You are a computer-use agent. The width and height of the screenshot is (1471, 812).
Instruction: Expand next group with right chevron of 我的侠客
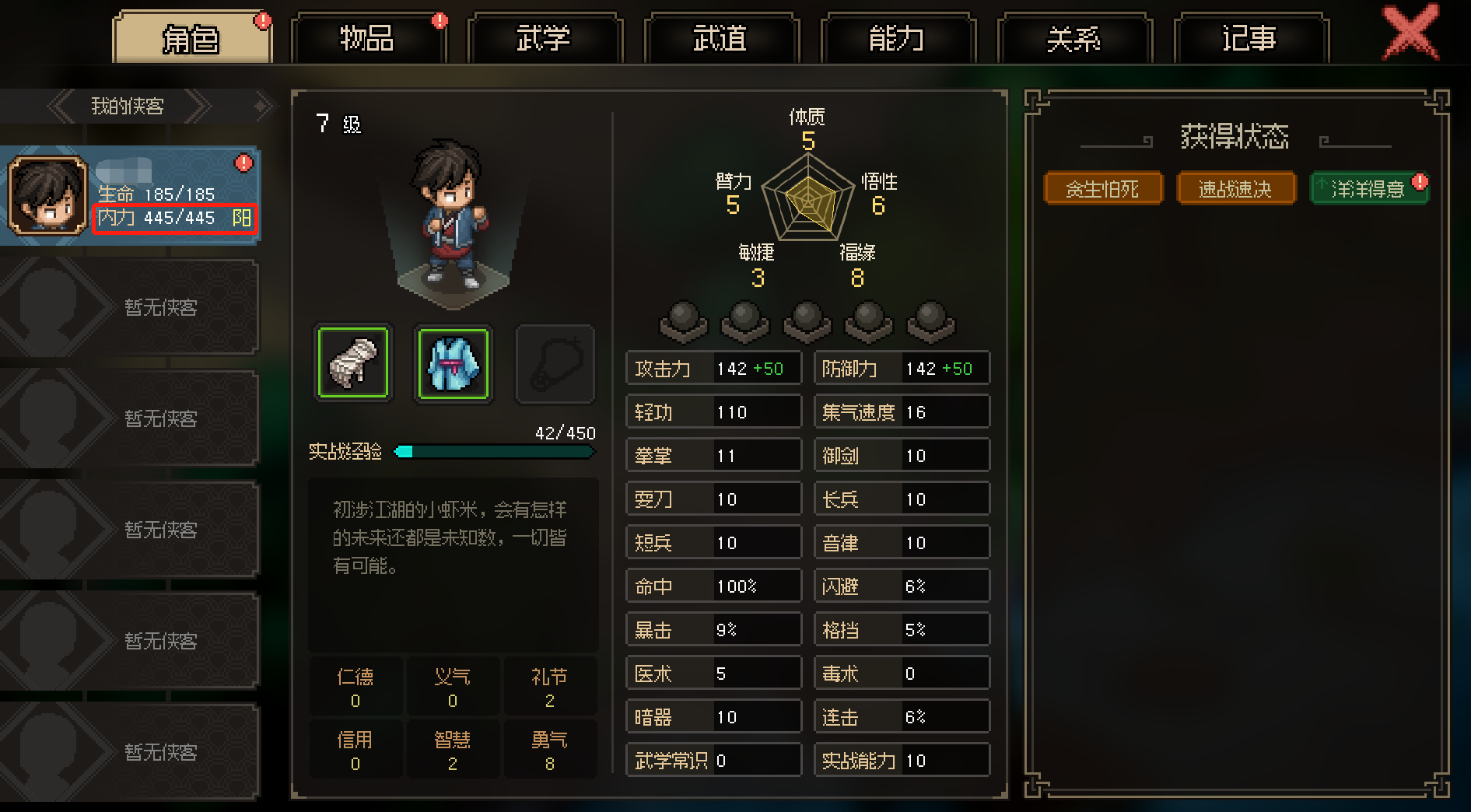pyautogui.click(x=198, y=106)
